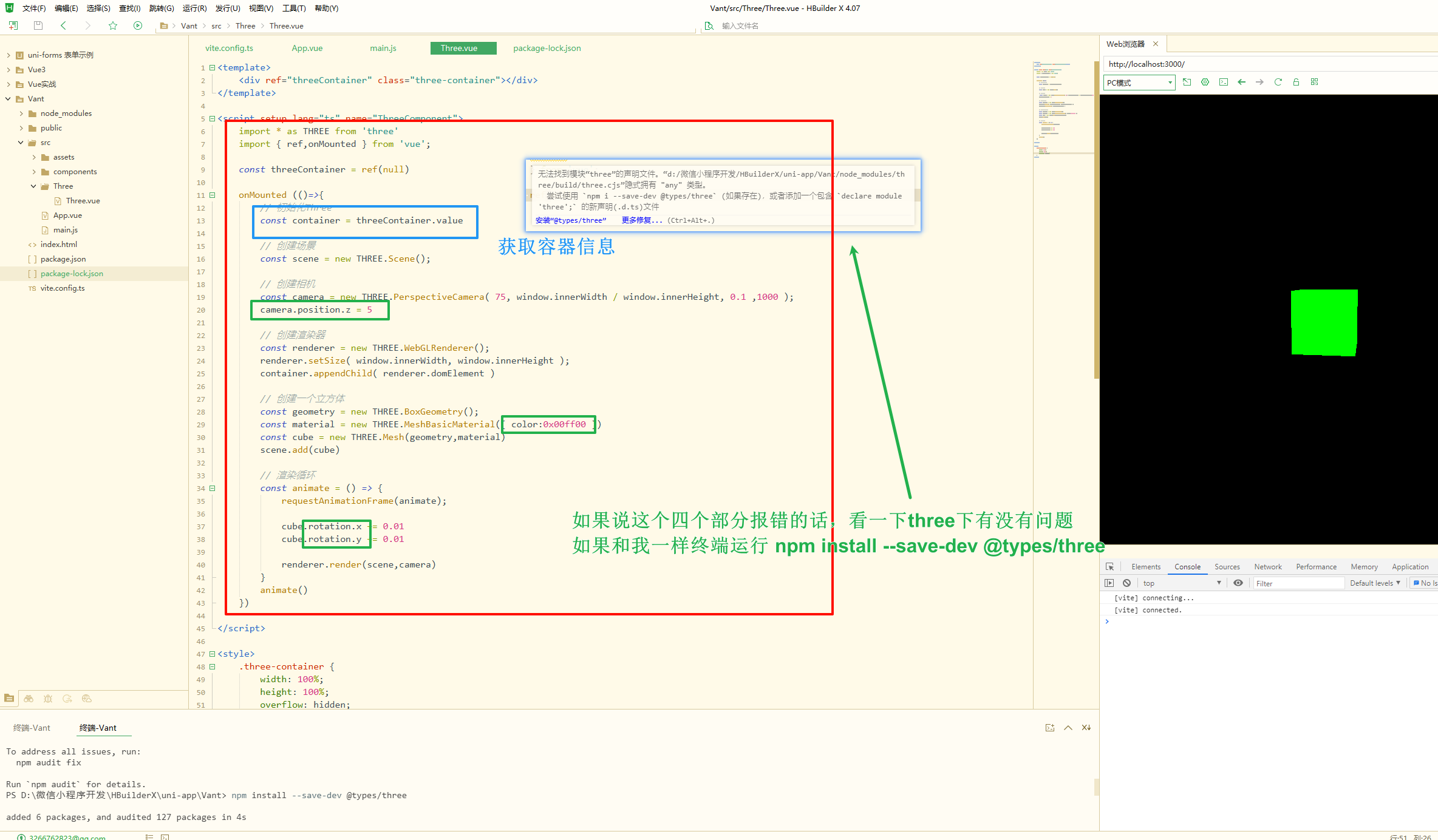
Task: Click the 安装"@types/three" quick fix link
Action: tap(571, 220)
